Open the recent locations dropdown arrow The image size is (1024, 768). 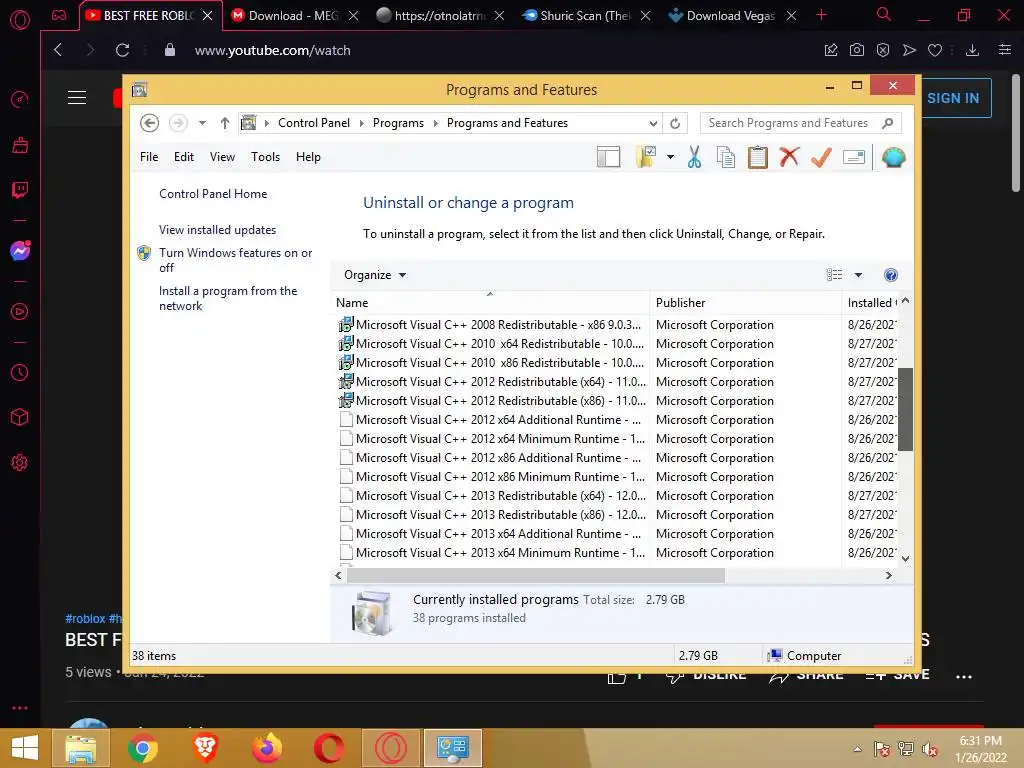[x=202, y=123]
